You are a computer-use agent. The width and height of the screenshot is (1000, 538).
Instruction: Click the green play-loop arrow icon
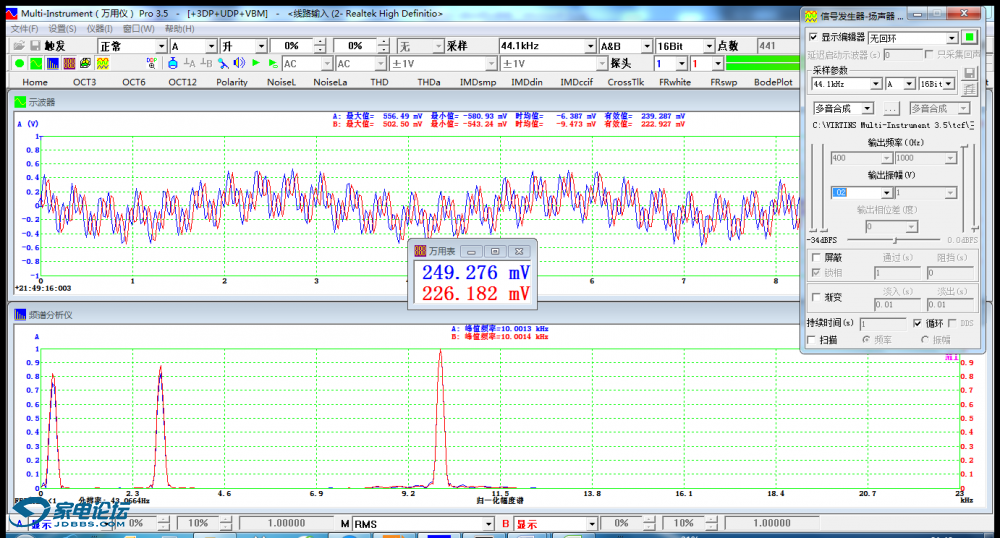click(x=272, y=63)
